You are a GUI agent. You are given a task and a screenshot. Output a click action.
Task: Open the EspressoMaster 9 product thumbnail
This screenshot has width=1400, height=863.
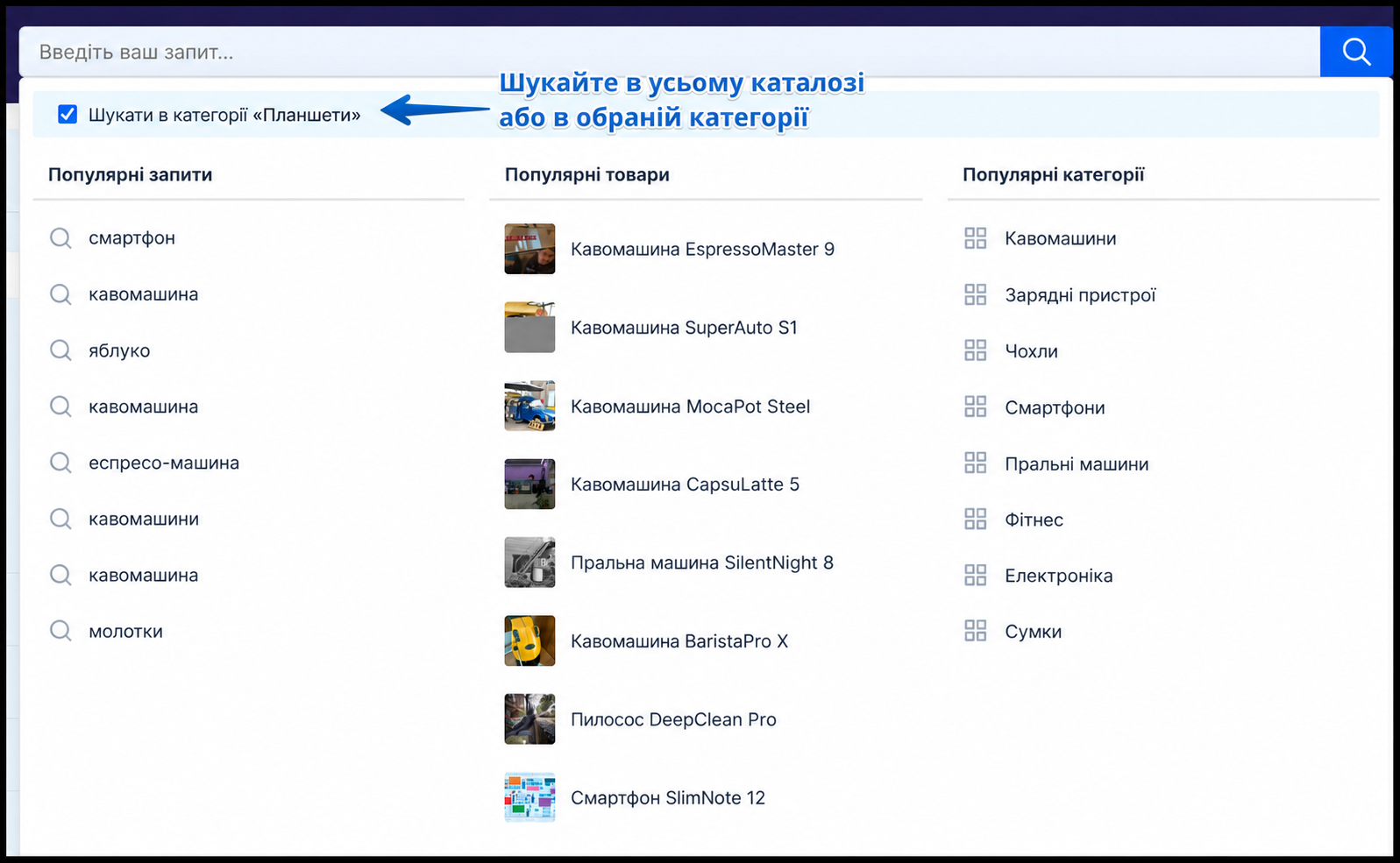tap(529, 249)
